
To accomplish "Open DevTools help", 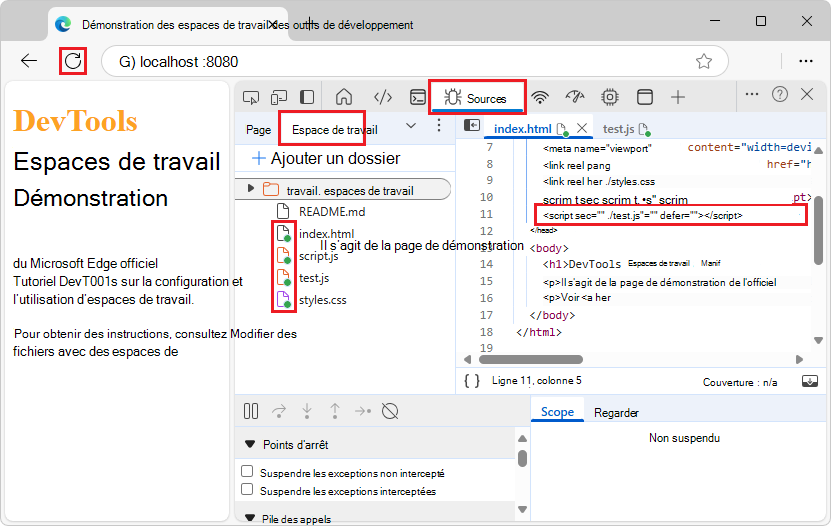I will (x=780, y=94).
